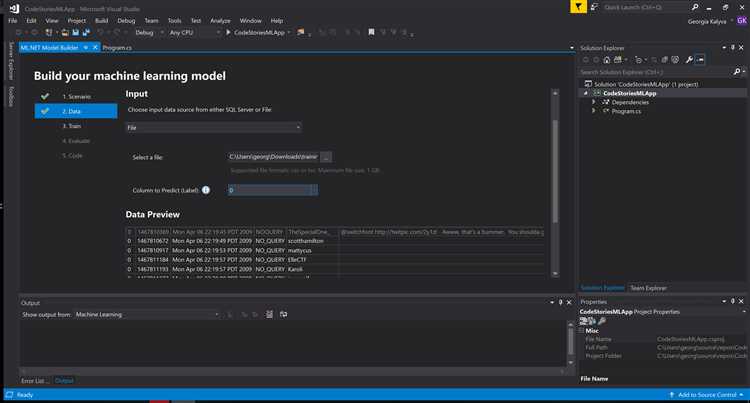
Task: Click the Georgia Kalyva account name
Action: click(707, 21)
